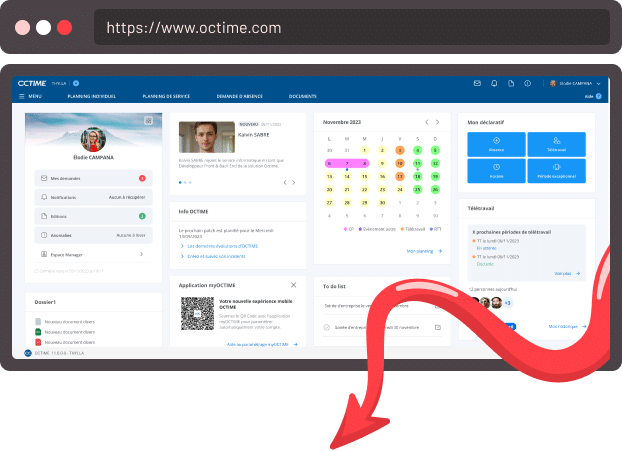Open the hamburger MENU
This screenshot has width=622, height=451.
(x=30, y=96)
